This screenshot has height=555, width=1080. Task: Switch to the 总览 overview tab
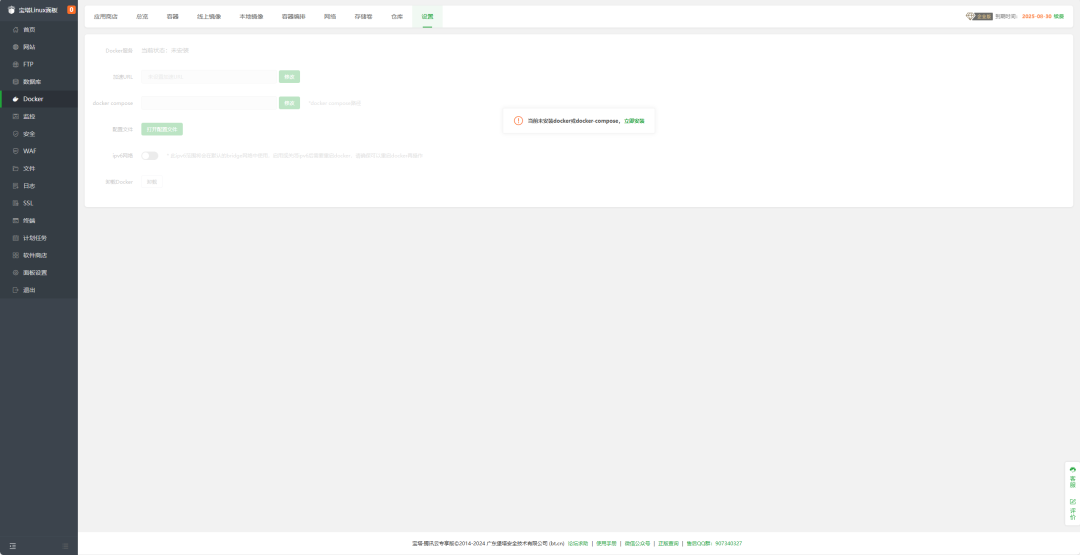click(x=142, y=17)
